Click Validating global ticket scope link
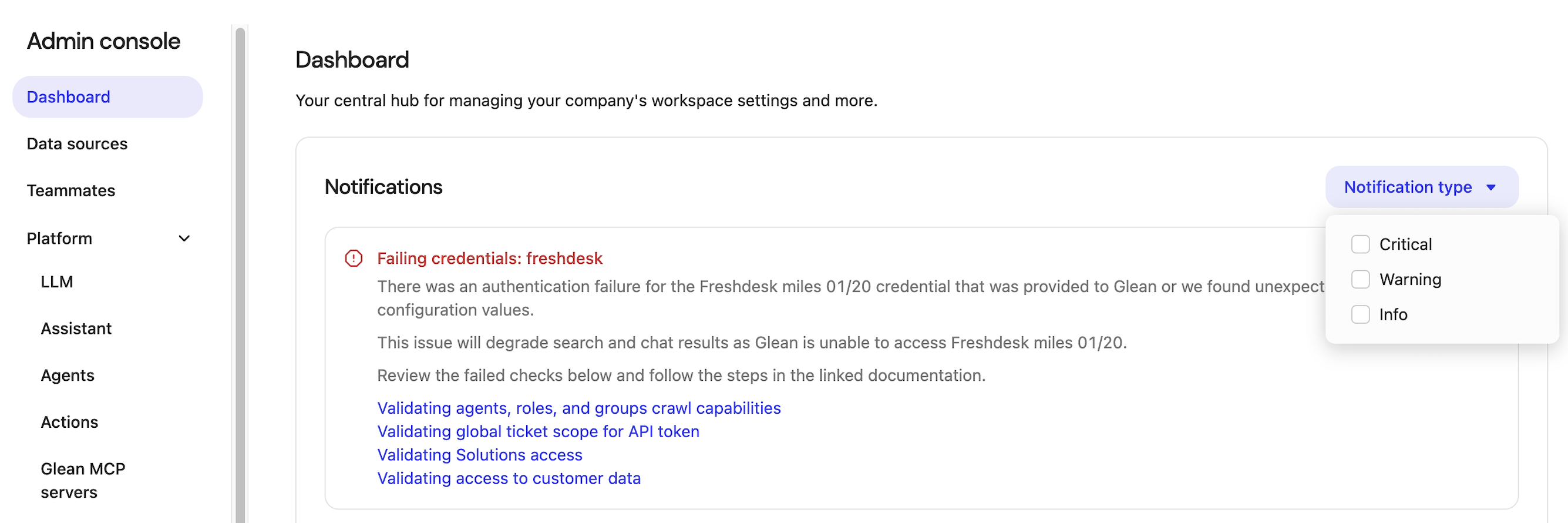 click(538, 432)
